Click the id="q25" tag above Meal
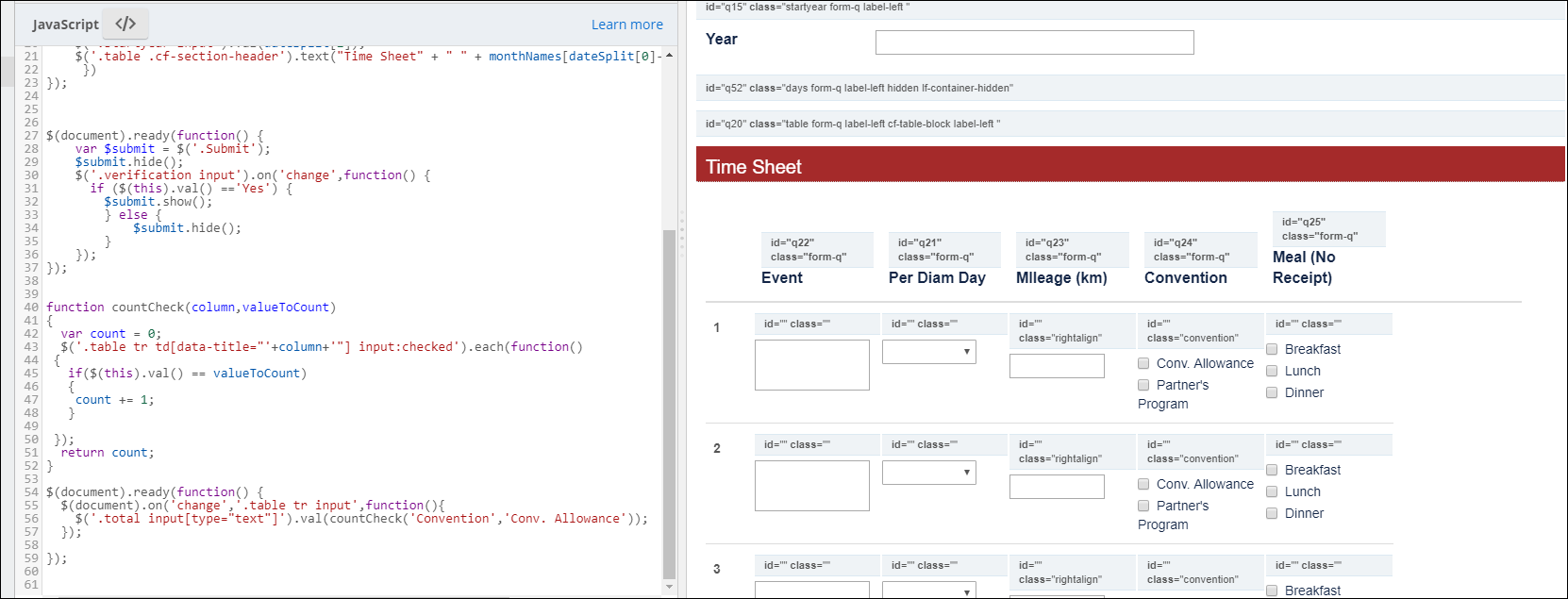 click(x=1329, y=229)
